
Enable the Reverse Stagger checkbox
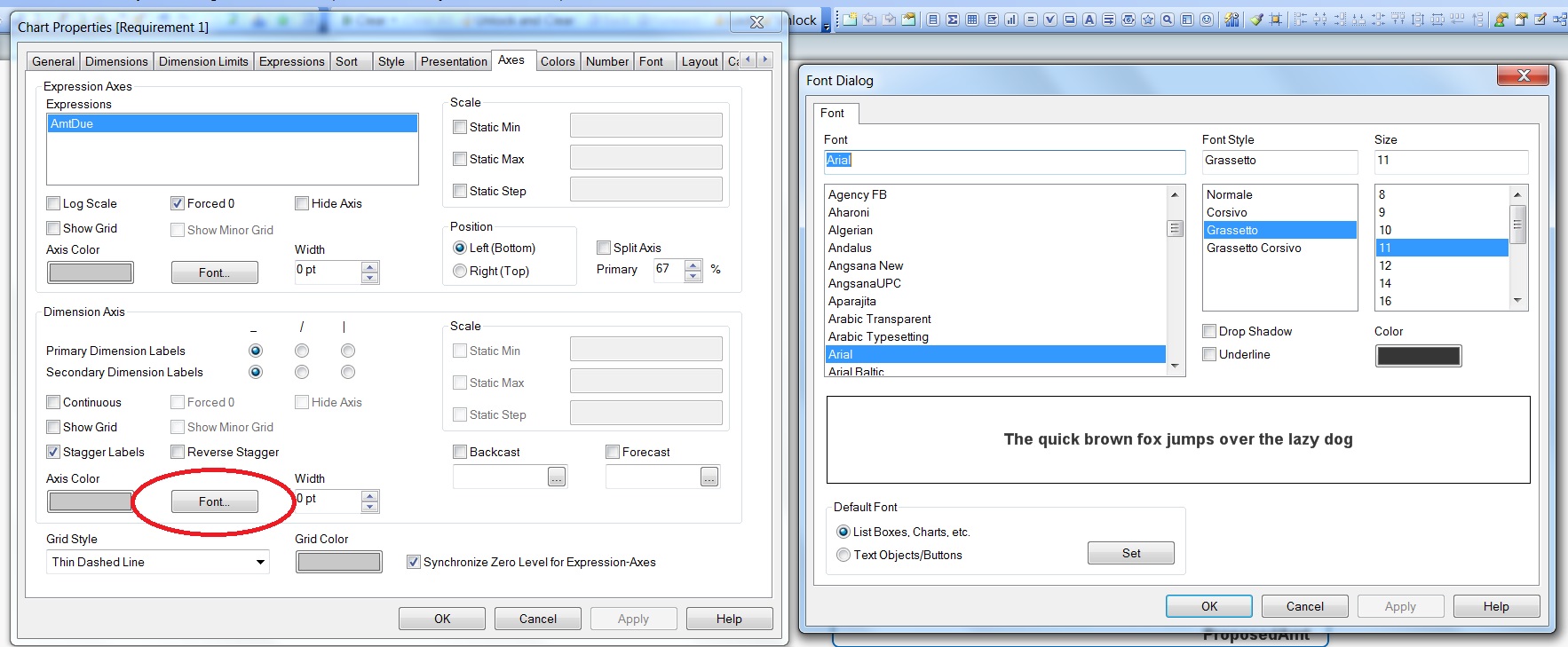(x=178, y=452)
